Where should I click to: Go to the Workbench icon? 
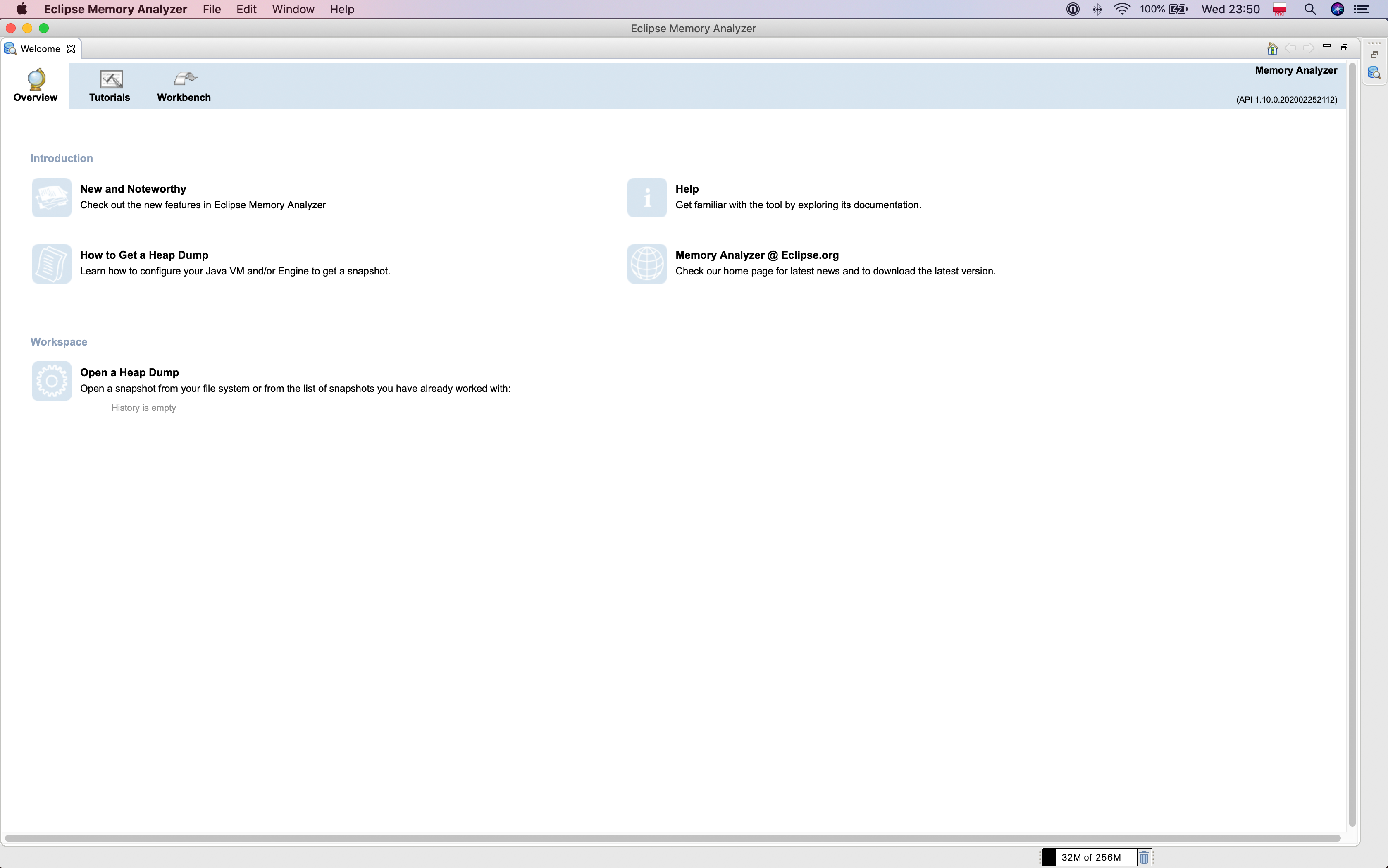coord(184,78)
